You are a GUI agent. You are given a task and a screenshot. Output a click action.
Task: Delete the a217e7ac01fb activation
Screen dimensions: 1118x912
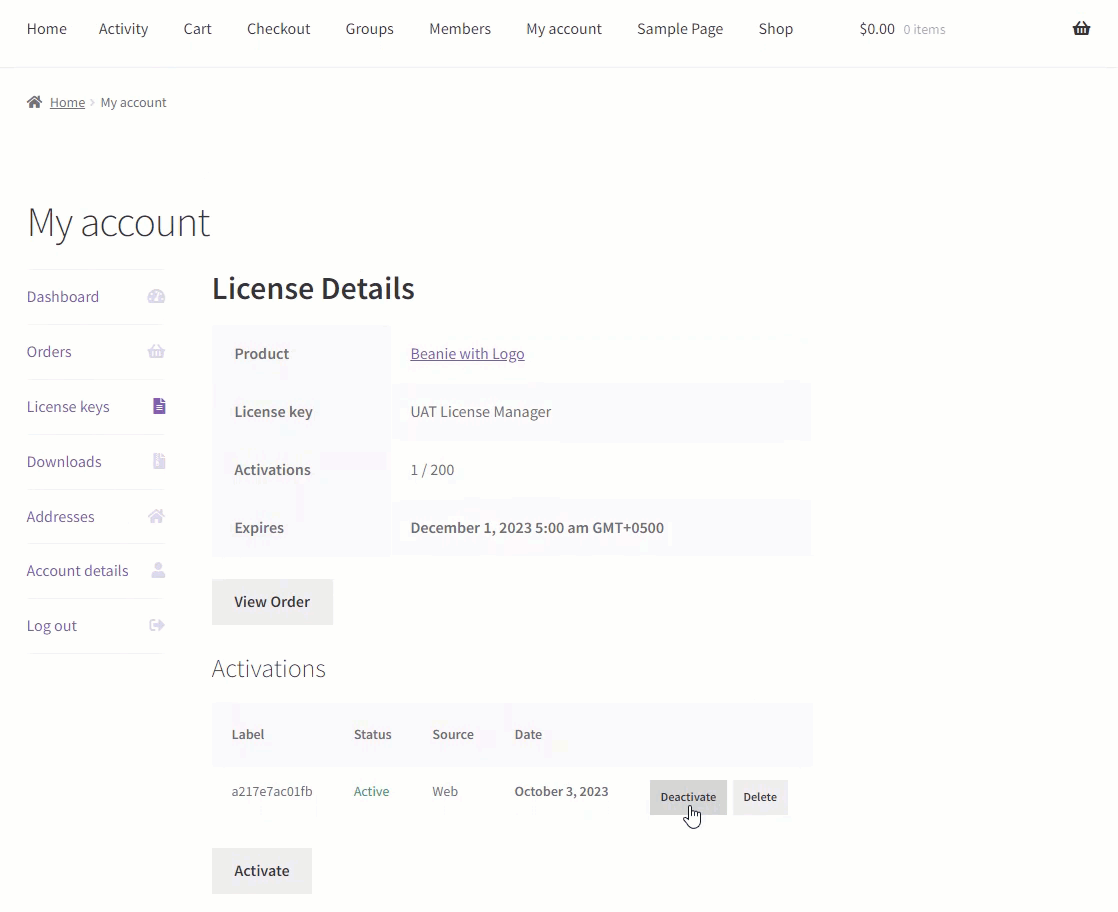pyautogui.click(x=760, y=797)
